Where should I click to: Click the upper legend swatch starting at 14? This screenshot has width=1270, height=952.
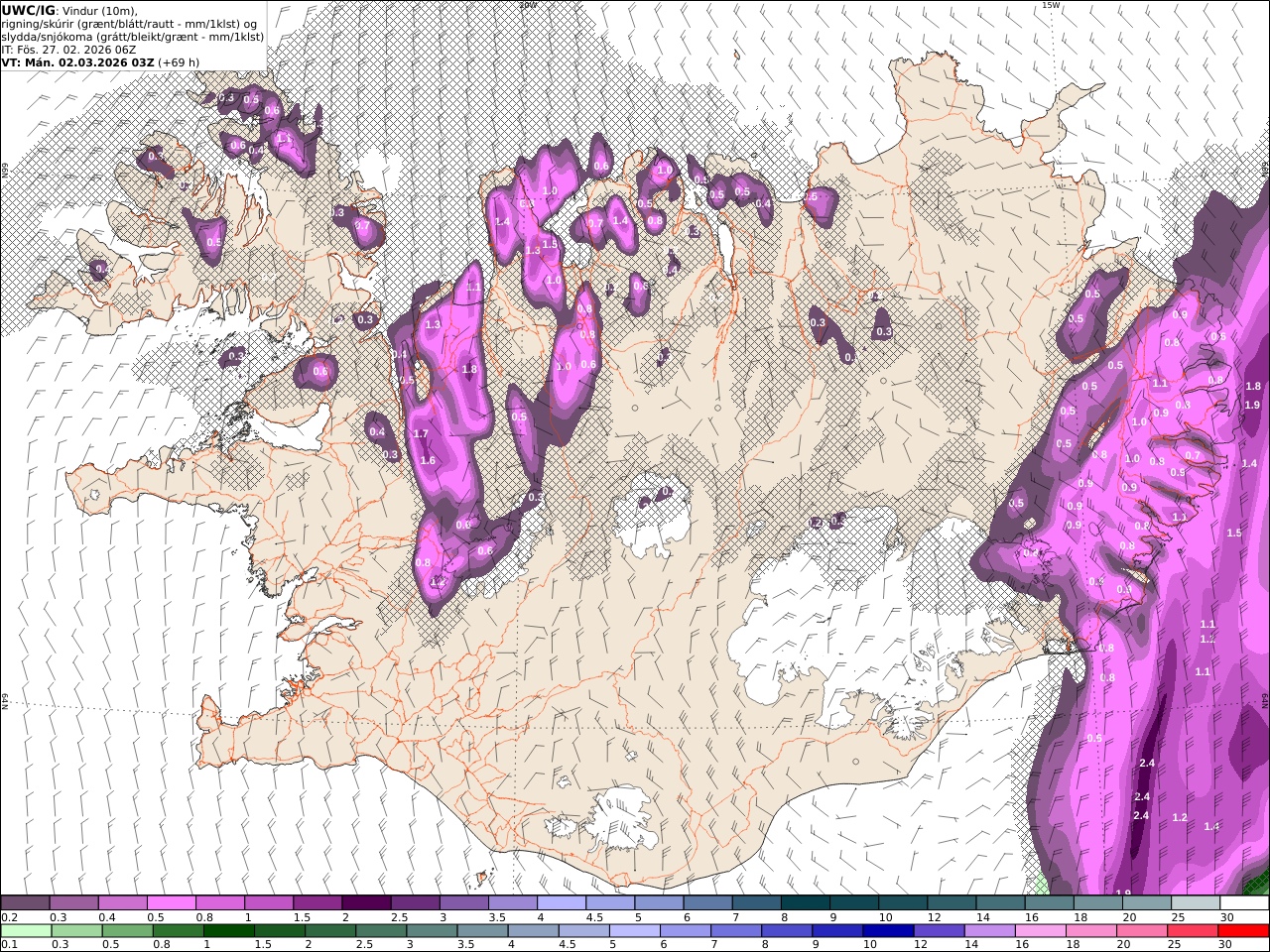(999, 903)
